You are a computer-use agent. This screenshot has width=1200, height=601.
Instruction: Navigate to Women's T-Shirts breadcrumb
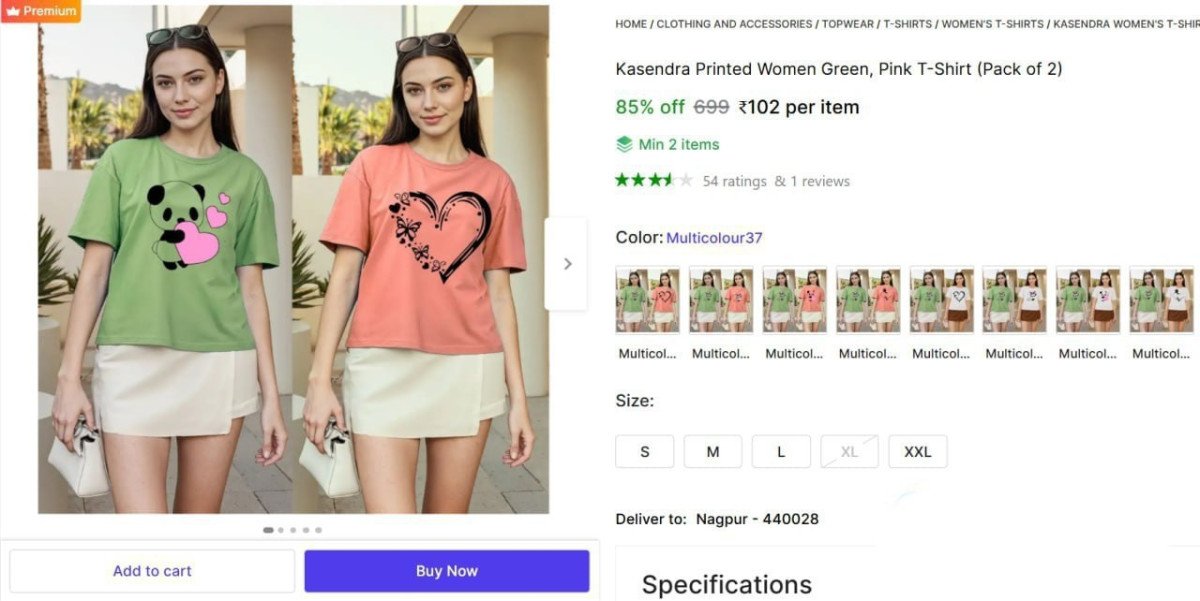coord(992,24)
